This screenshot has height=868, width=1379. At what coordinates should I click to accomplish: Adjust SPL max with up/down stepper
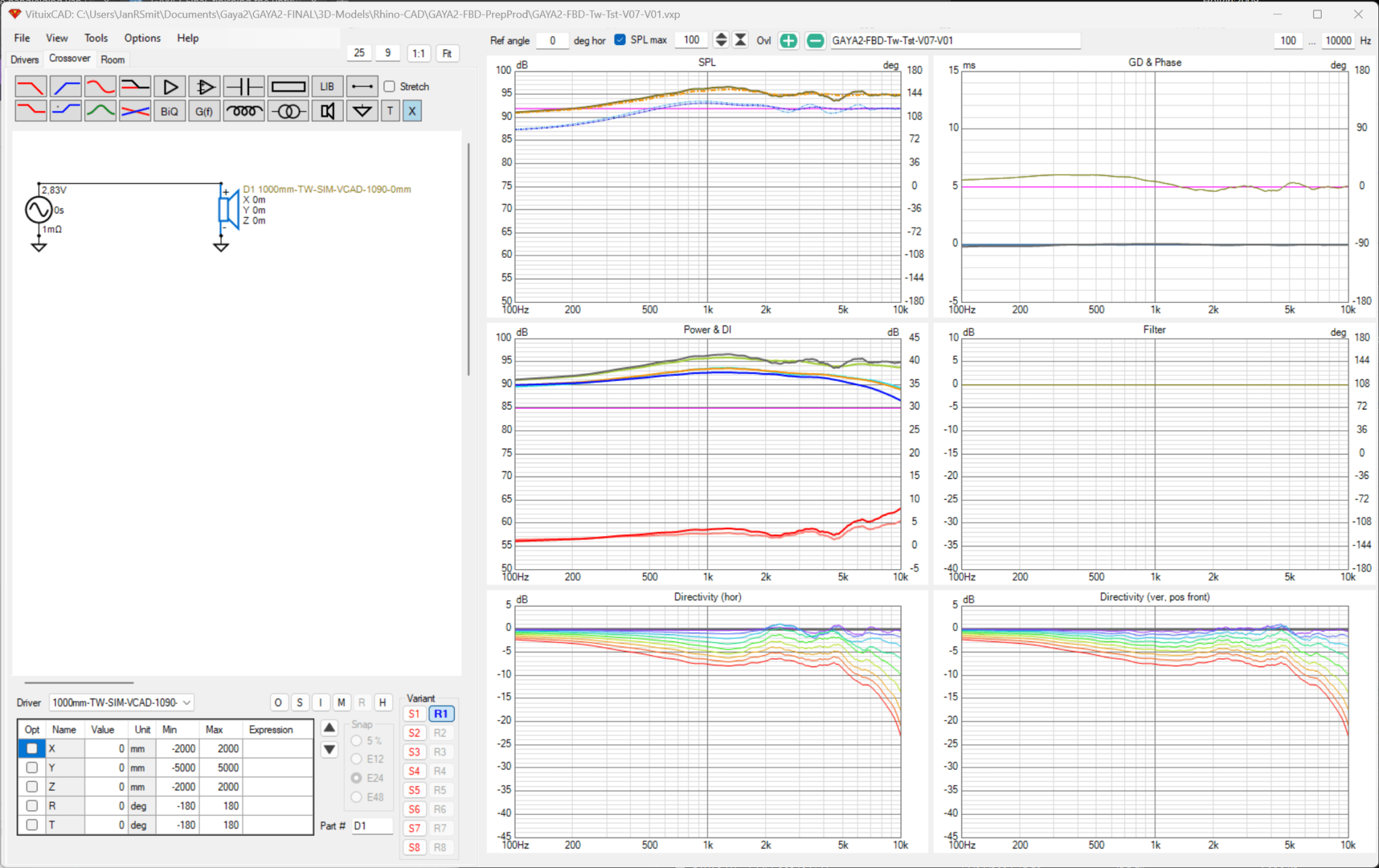721,40
